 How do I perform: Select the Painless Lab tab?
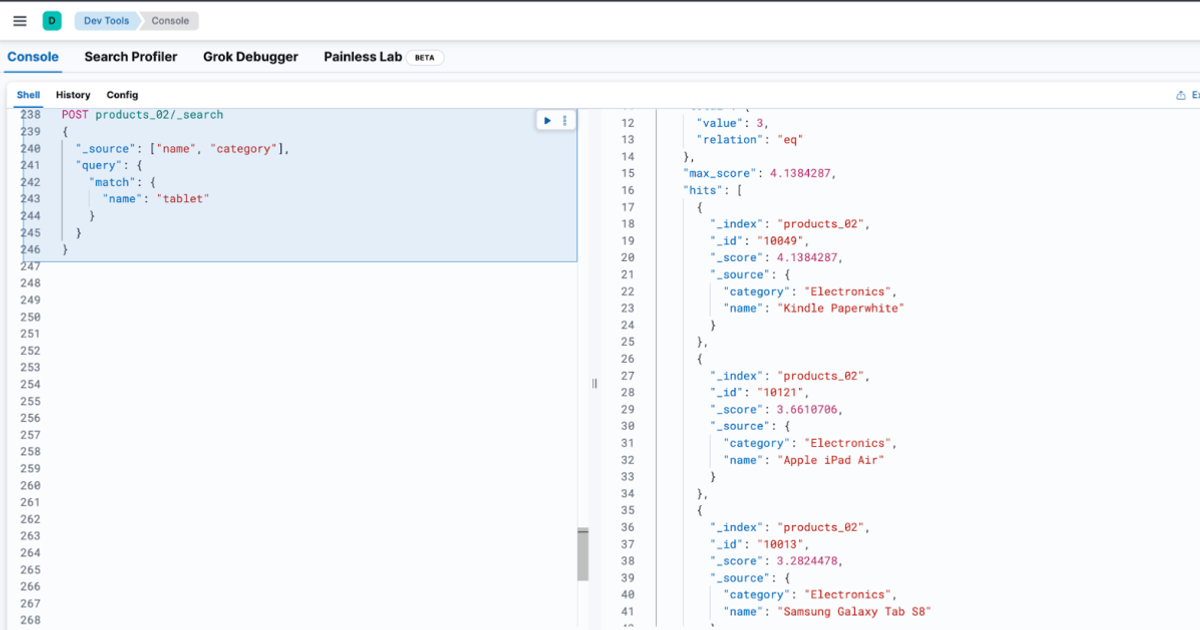click(x=362, y=57)
